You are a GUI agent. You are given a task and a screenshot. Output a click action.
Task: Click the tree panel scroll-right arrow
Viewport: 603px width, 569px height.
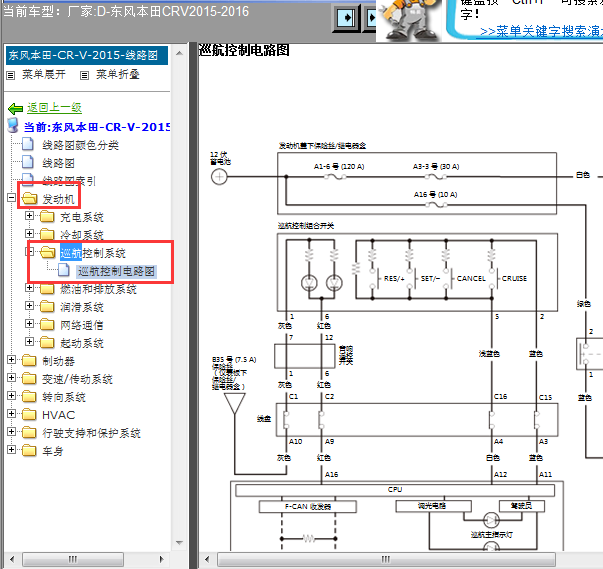pos(162,559)
